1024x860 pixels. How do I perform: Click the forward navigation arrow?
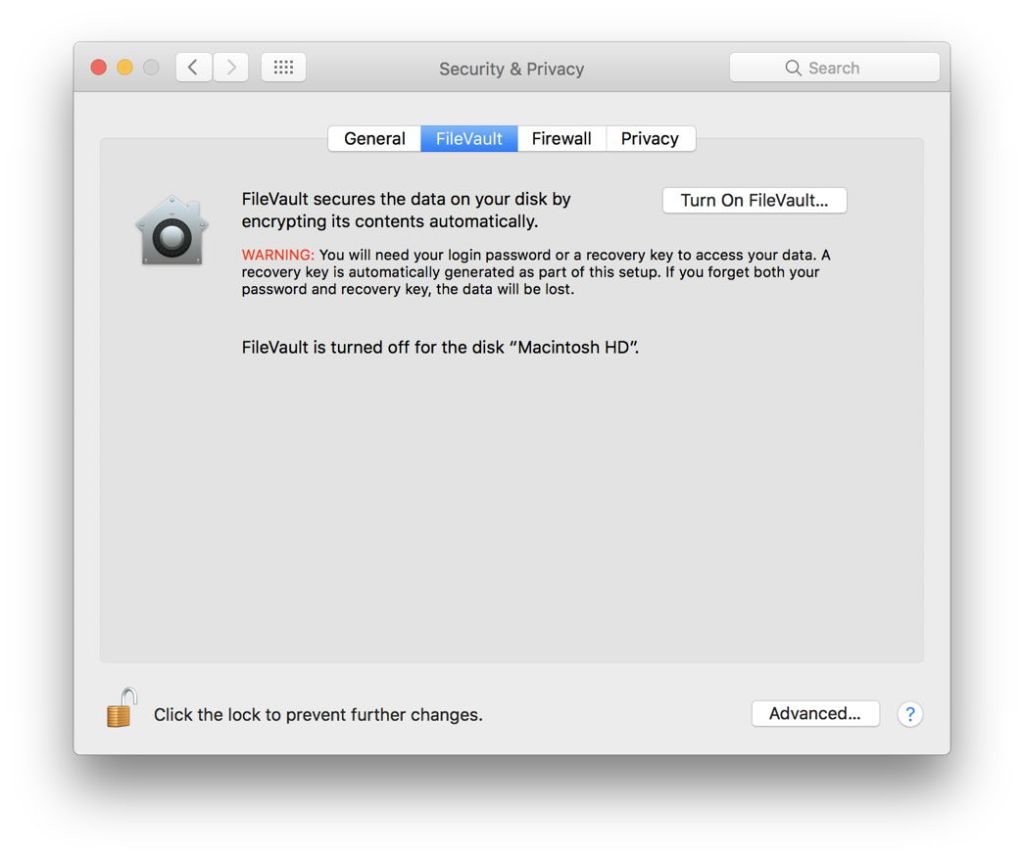pyautogui.click(x=232, y=68)
